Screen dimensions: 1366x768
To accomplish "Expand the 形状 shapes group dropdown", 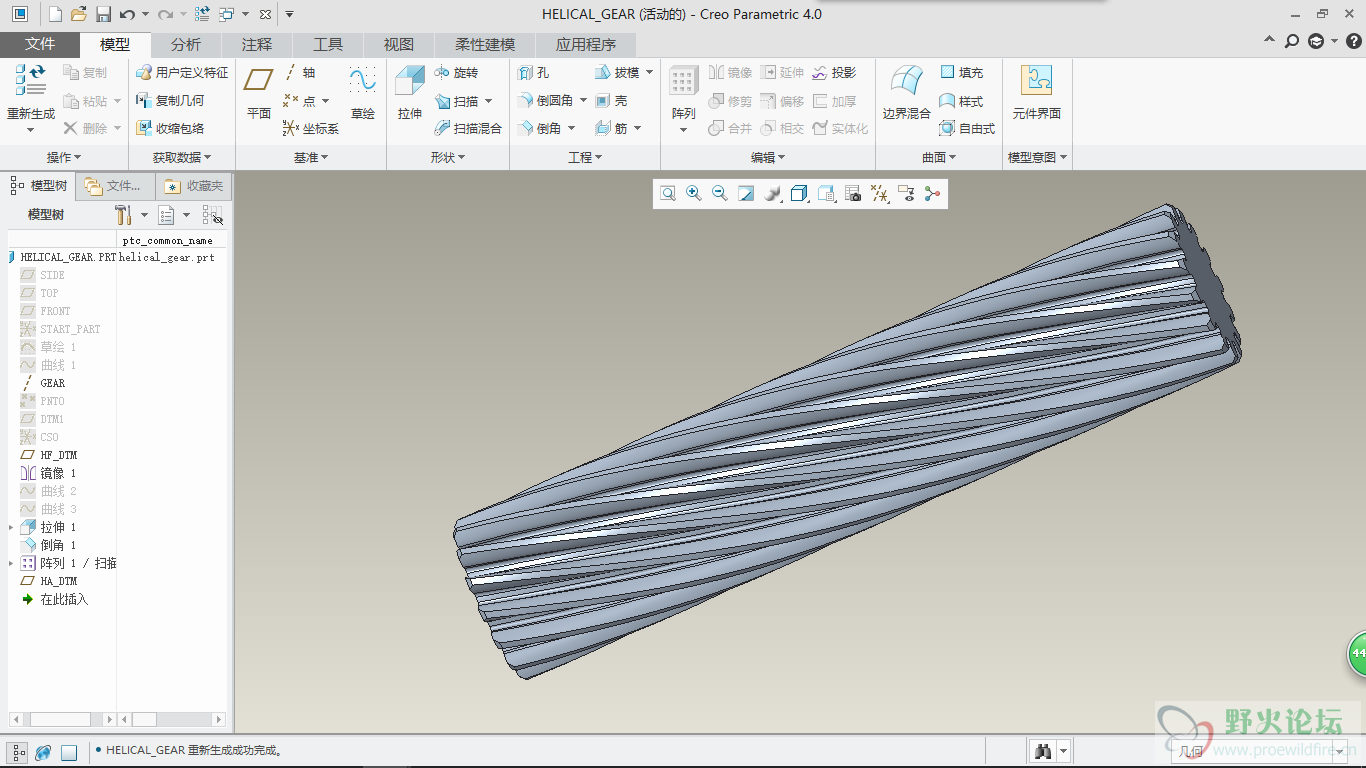I will click(448, 157).
